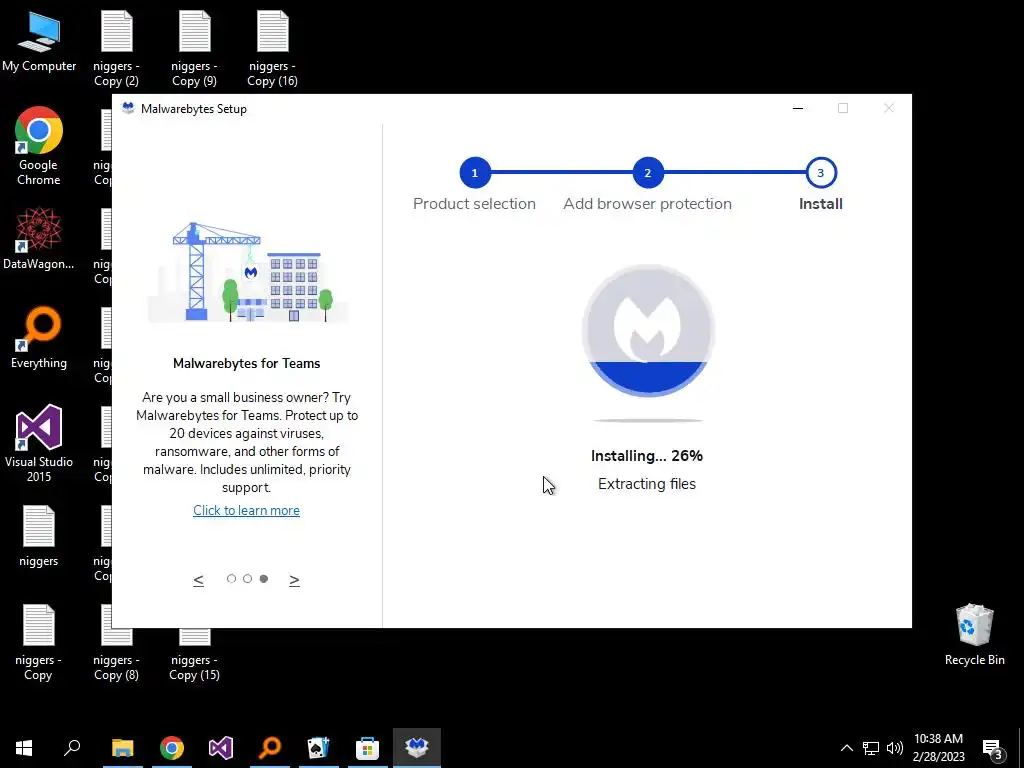Switch to Visual Studio in the taskbar
1024x768 pixels.
point(221,748)
